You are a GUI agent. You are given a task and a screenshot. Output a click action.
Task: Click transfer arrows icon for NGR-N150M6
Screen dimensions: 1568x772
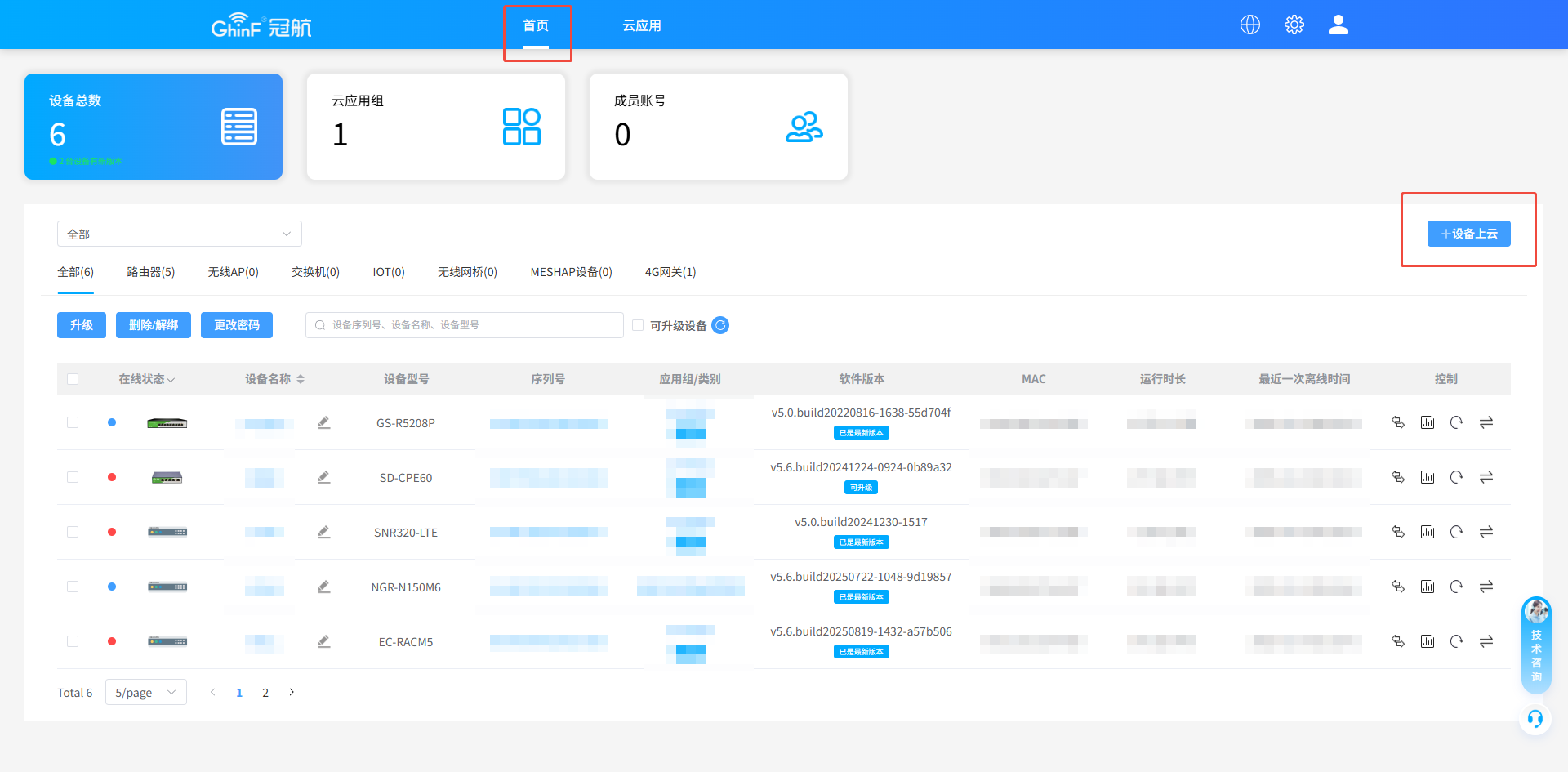tap(1486, 587)
